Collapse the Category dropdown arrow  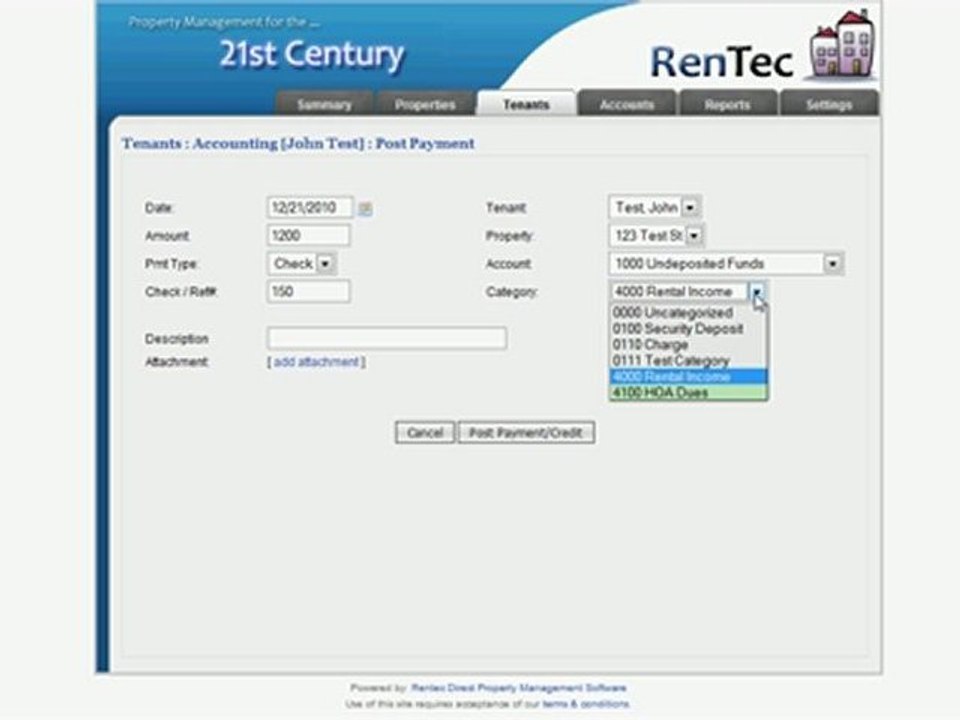[x=757, y=291]
